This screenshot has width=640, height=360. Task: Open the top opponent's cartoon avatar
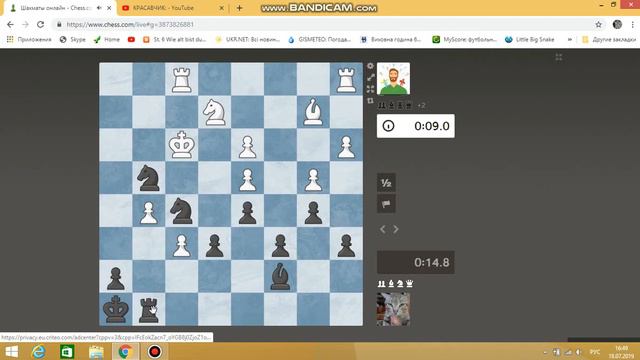(x=393, y=78)
